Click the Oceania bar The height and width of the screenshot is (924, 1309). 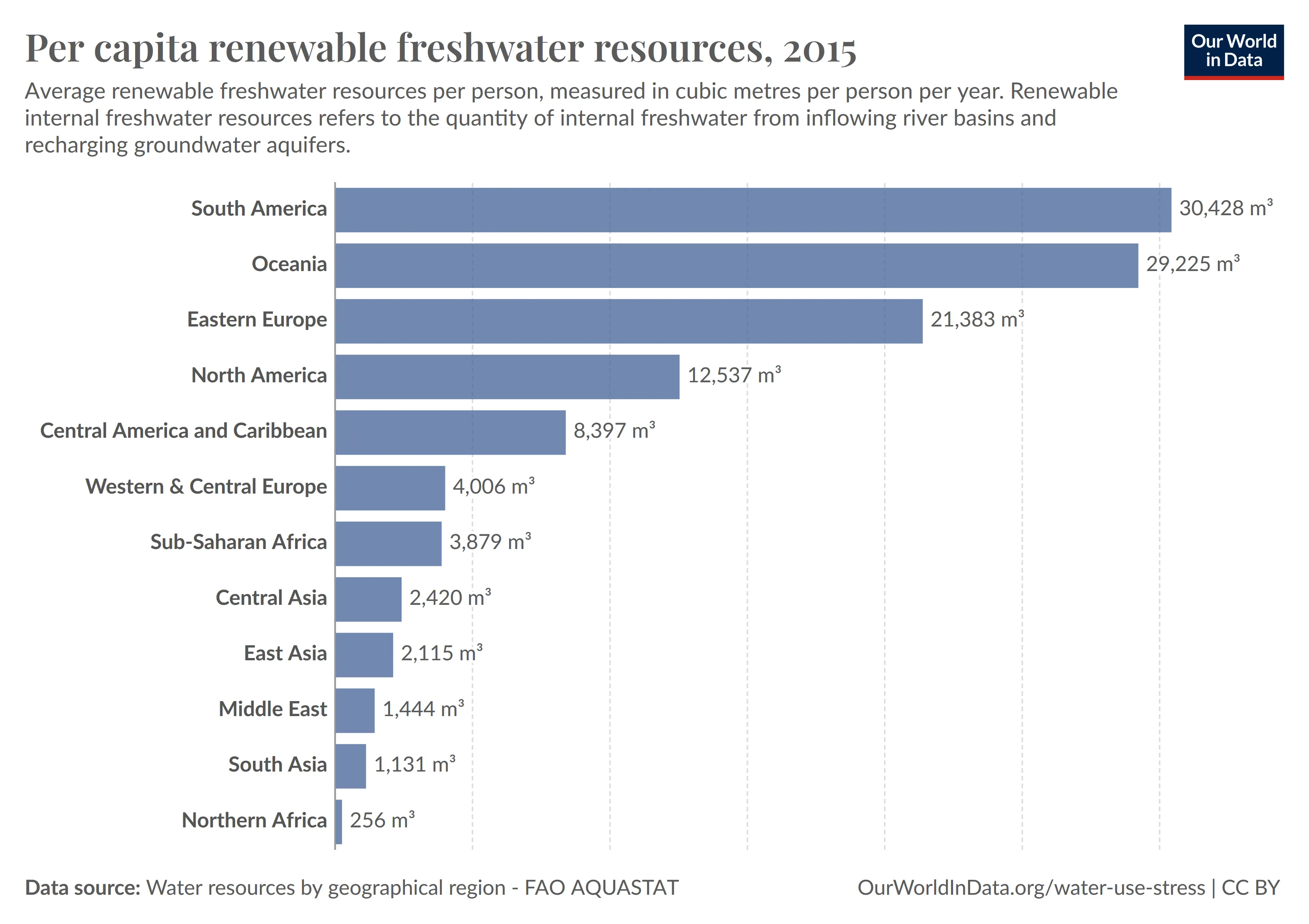[736, 266]
